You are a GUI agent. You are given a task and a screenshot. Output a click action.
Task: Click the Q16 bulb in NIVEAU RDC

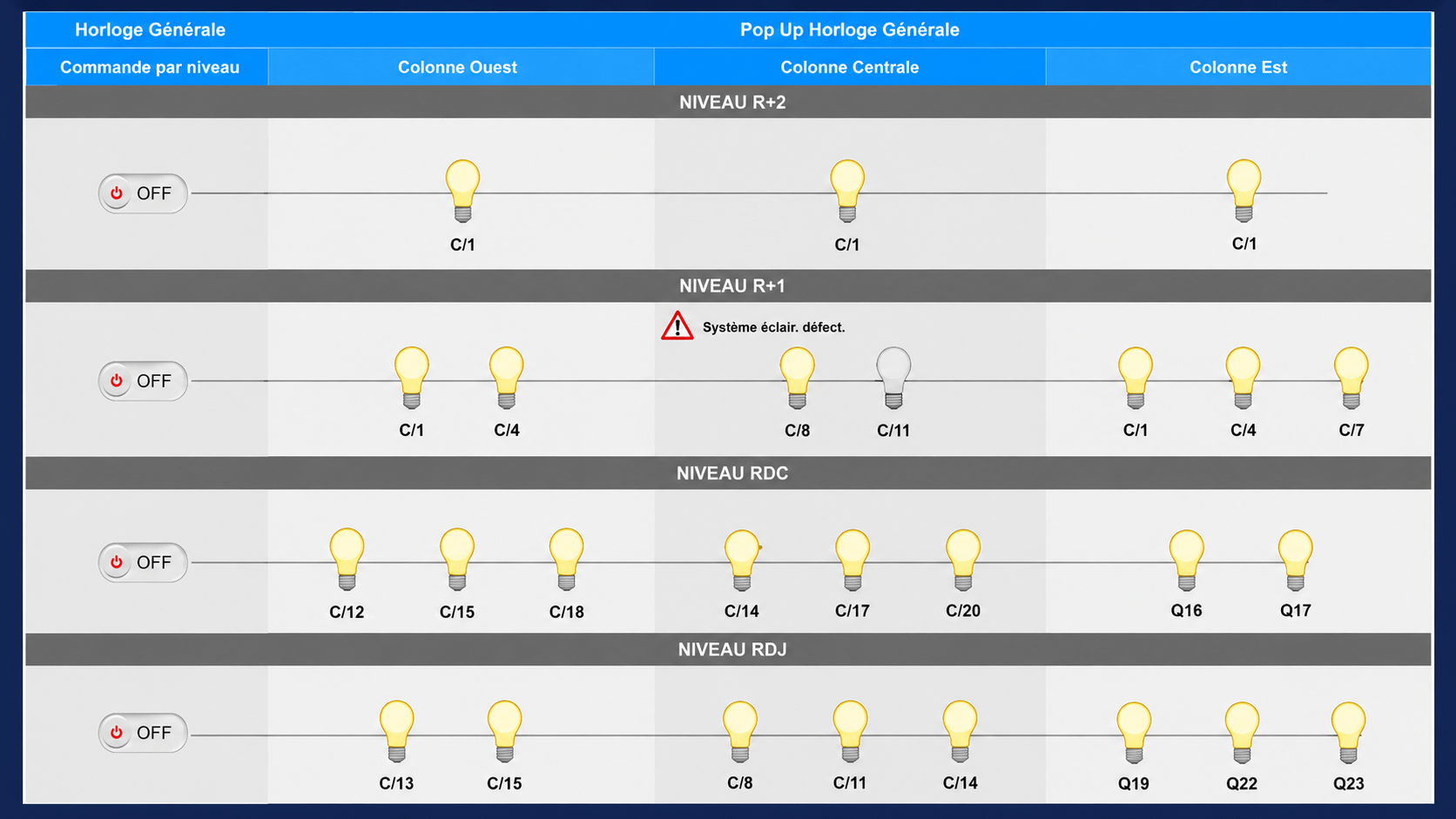coord(1186,561)
